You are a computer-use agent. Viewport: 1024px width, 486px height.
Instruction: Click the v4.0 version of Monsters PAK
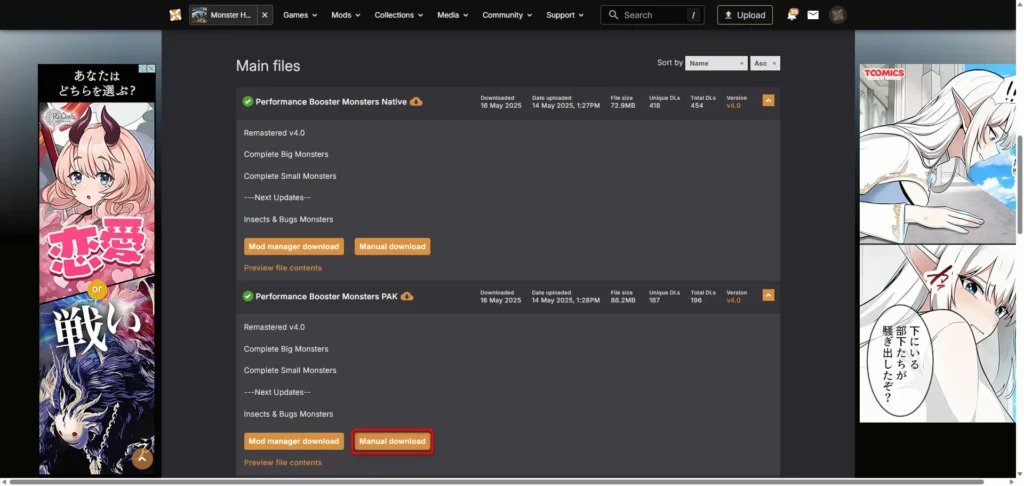click(733, 300)
